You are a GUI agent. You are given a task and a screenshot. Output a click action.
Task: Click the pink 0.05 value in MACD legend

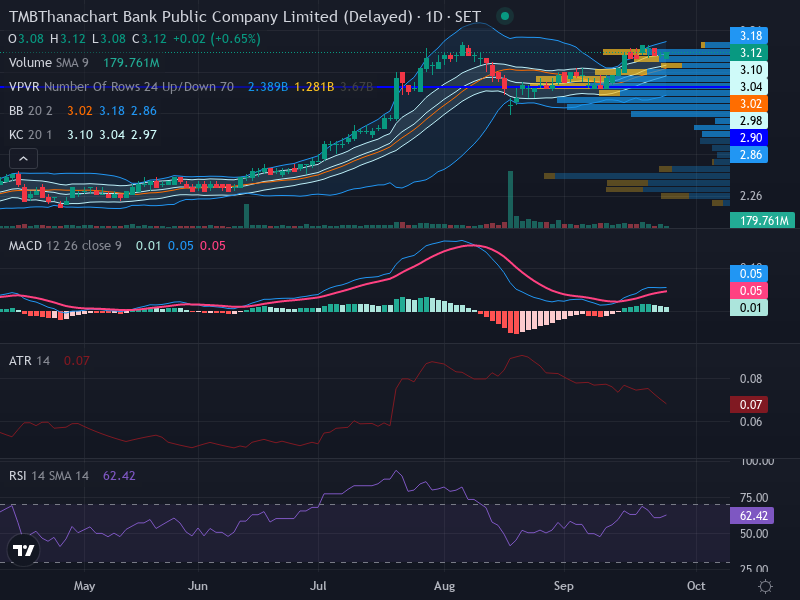point(212,246)
